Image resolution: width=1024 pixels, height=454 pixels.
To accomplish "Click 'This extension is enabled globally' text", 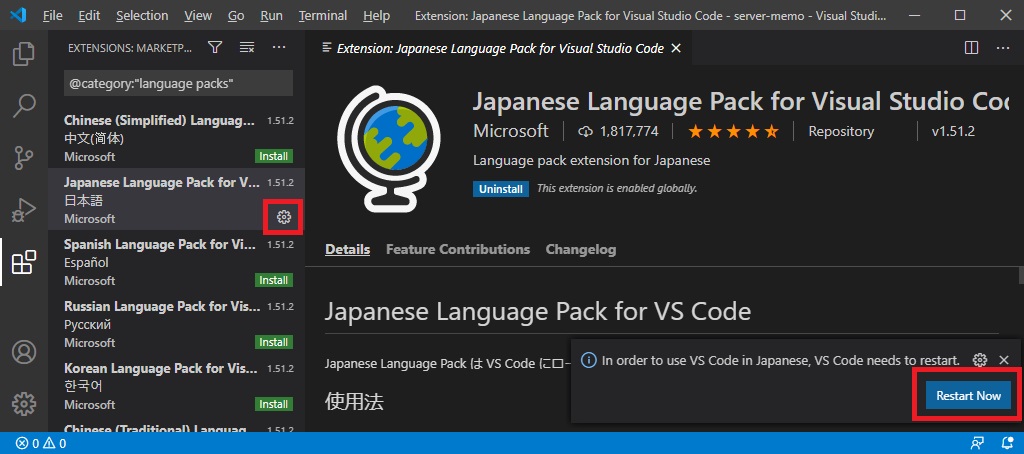I will 617,189.
